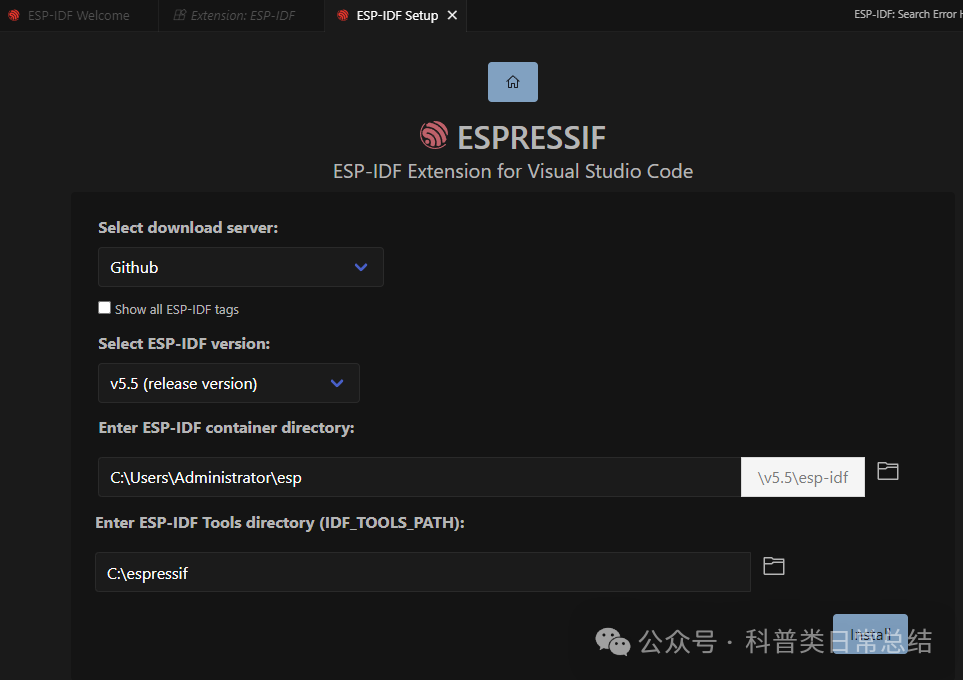963x680 pixels.
Task: Click the IDF_TOOLS_PATH directory label
Action: pos(280,523)
